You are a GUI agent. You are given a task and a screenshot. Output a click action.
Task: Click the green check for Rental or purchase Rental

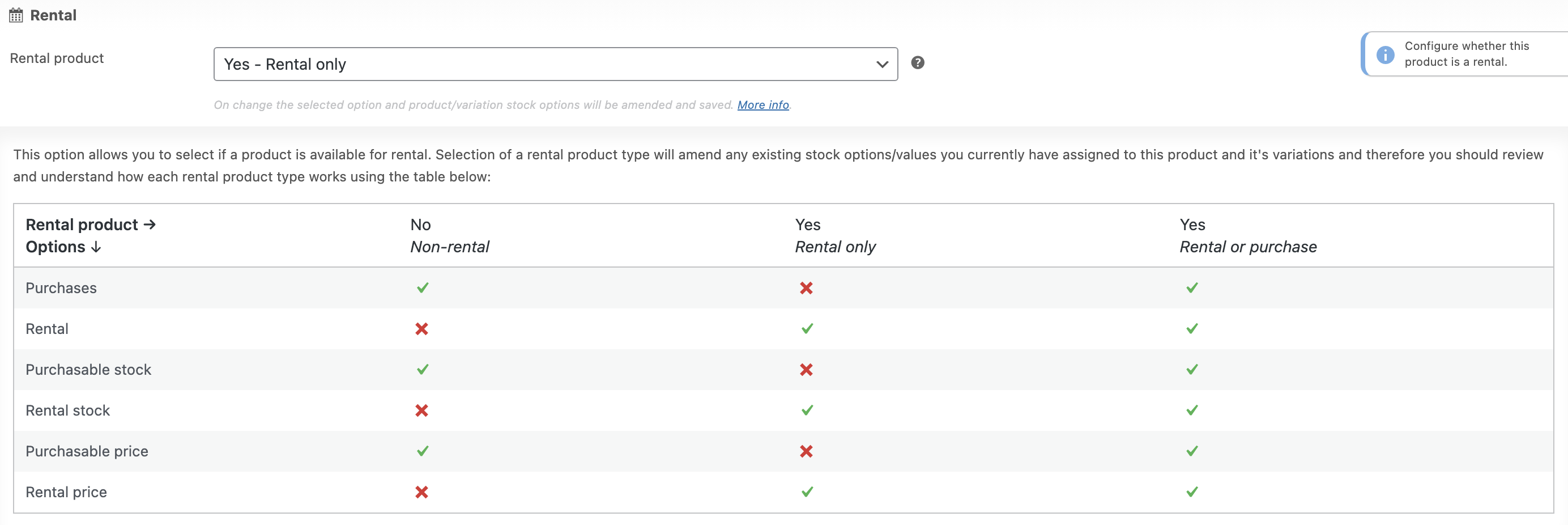pyautogui.click(x=1192, y=328)
